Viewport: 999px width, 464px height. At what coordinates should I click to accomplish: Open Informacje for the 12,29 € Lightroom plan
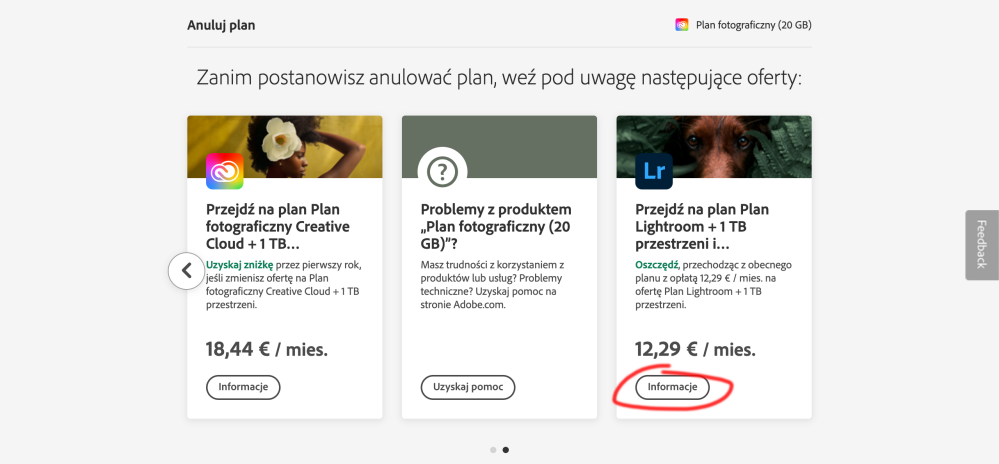point(672,387)
